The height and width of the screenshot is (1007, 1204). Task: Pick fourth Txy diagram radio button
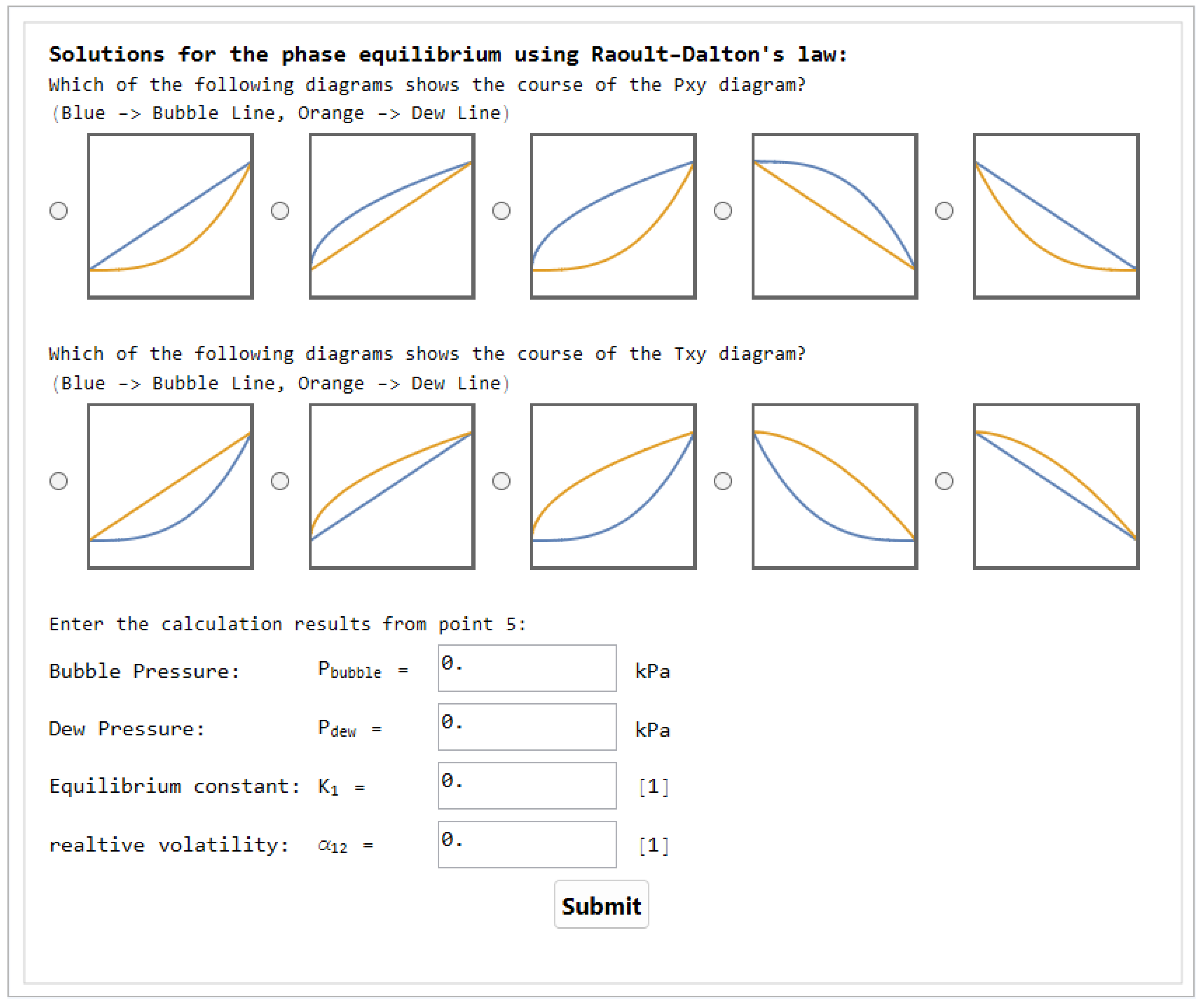(722, 481)
